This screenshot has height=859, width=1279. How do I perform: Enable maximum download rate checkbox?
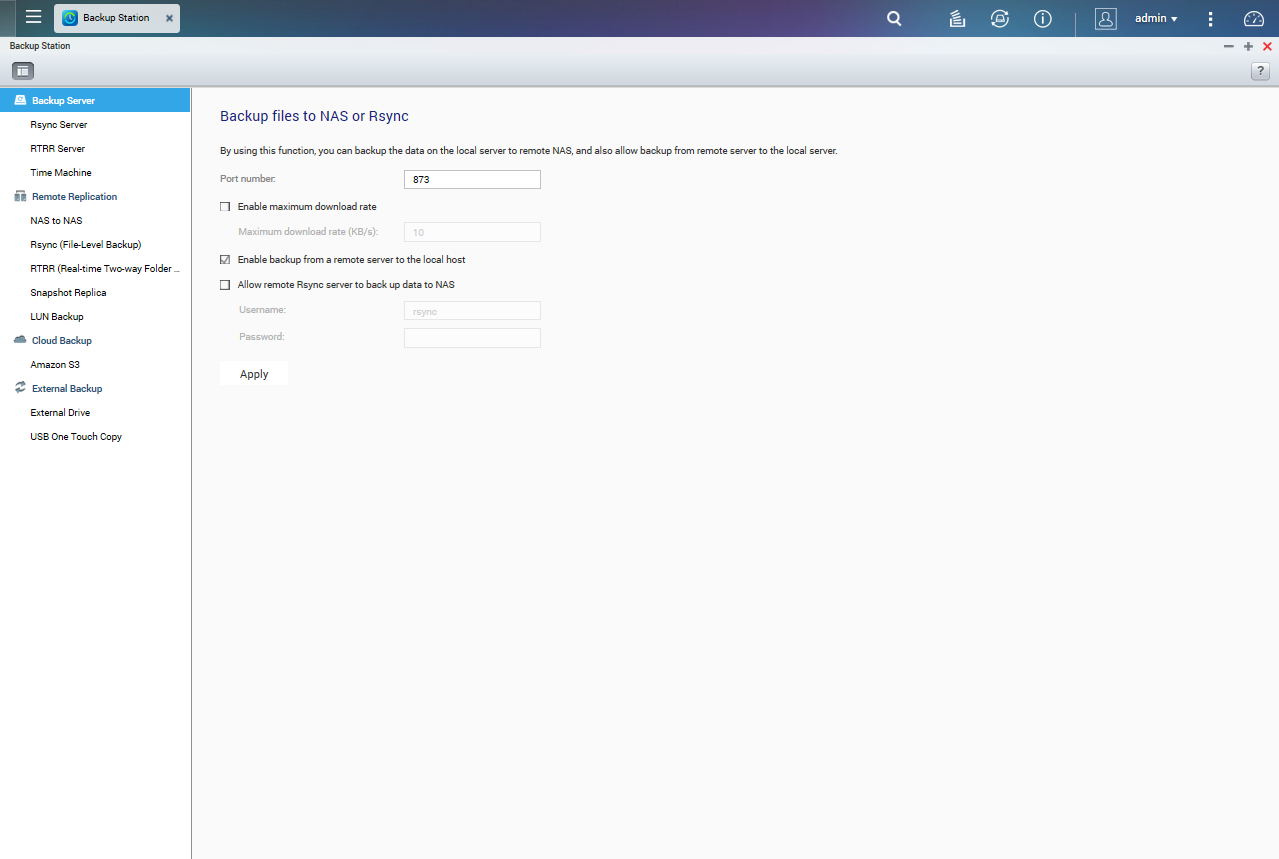coord(225,207)
